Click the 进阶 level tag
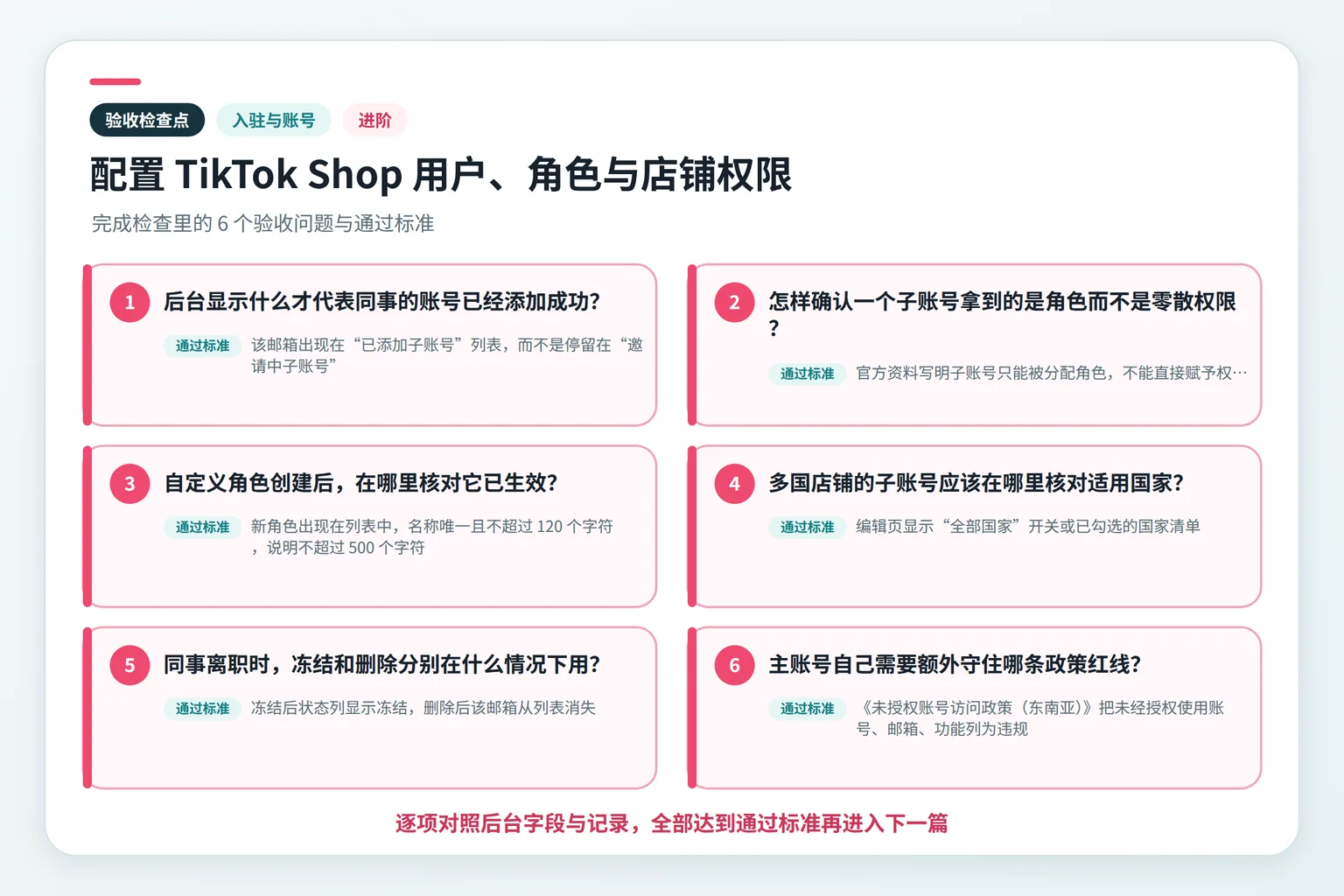This screenshot has width=1344, height=896. pos(374,120)
